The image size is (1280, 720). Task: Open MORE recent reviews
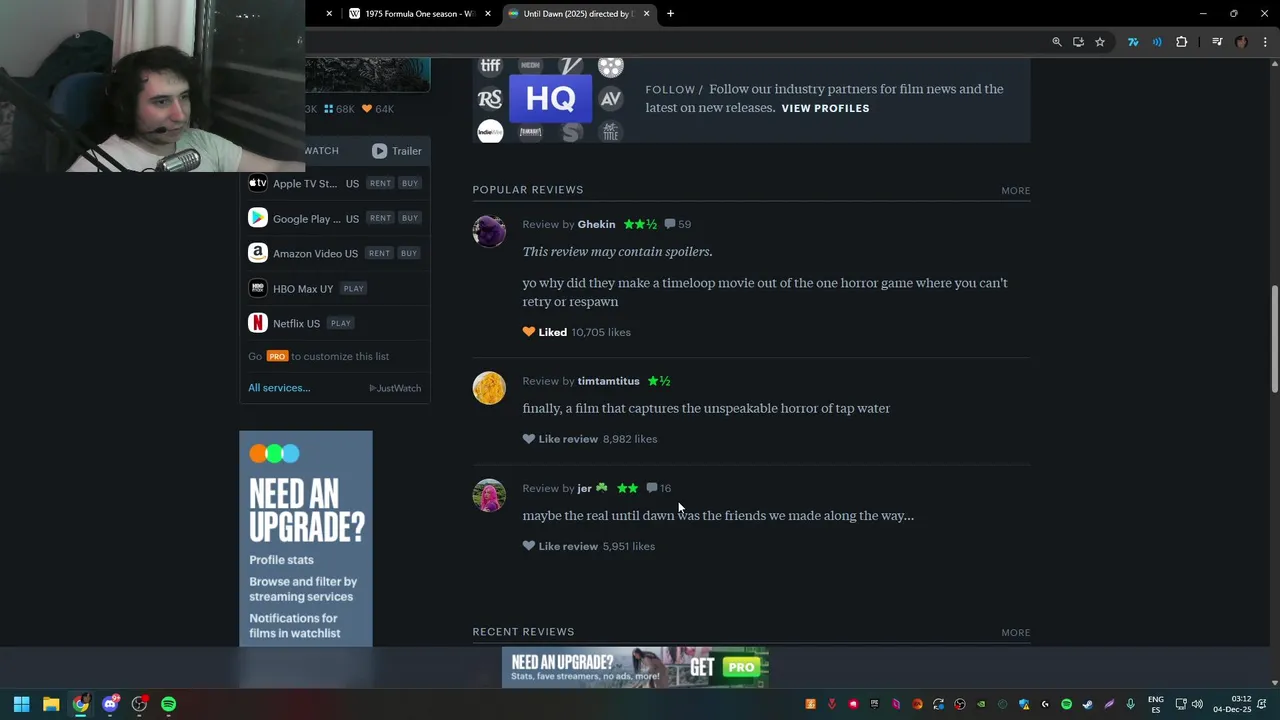click(x=1015, y=632)
